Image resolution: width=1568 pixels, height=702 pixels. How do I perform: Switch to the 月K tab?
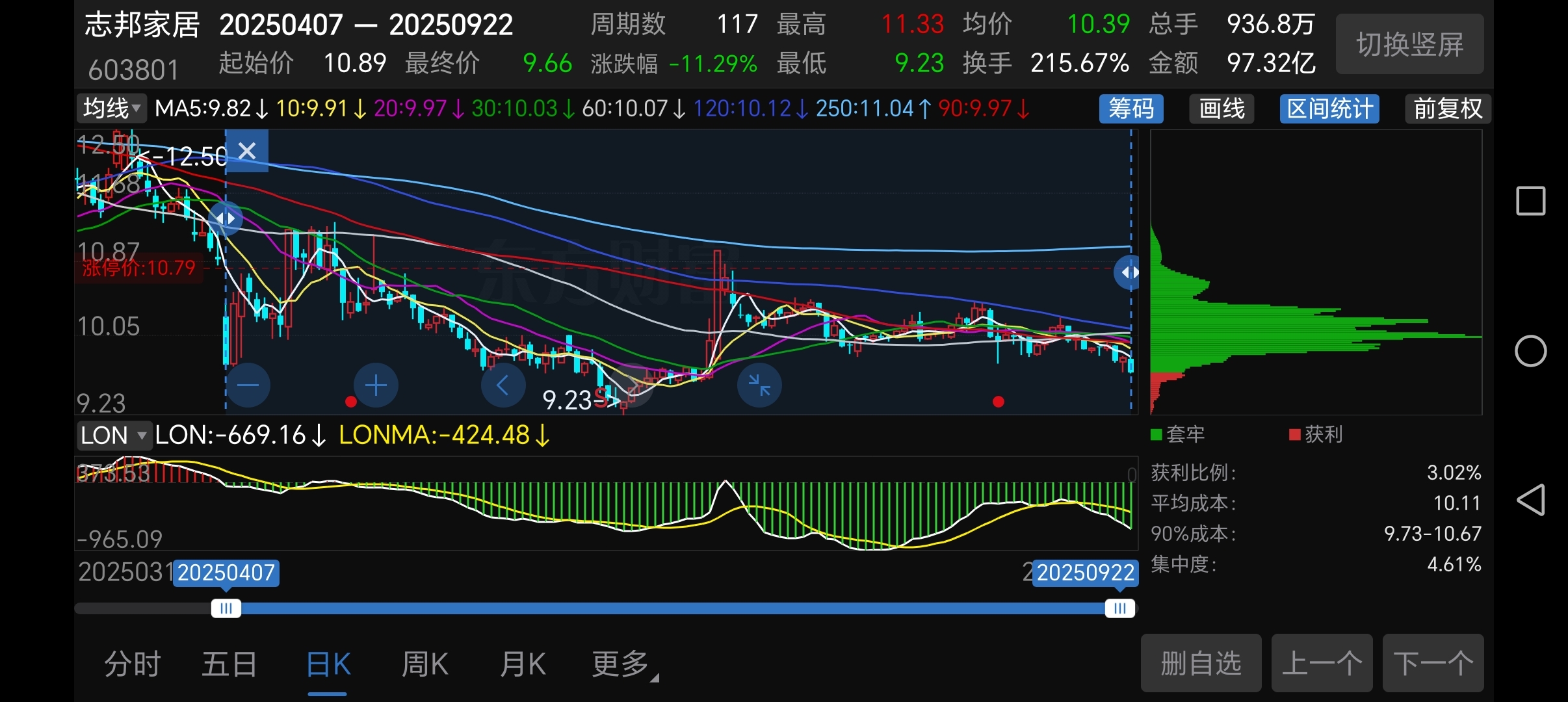[x=523, y=664]
